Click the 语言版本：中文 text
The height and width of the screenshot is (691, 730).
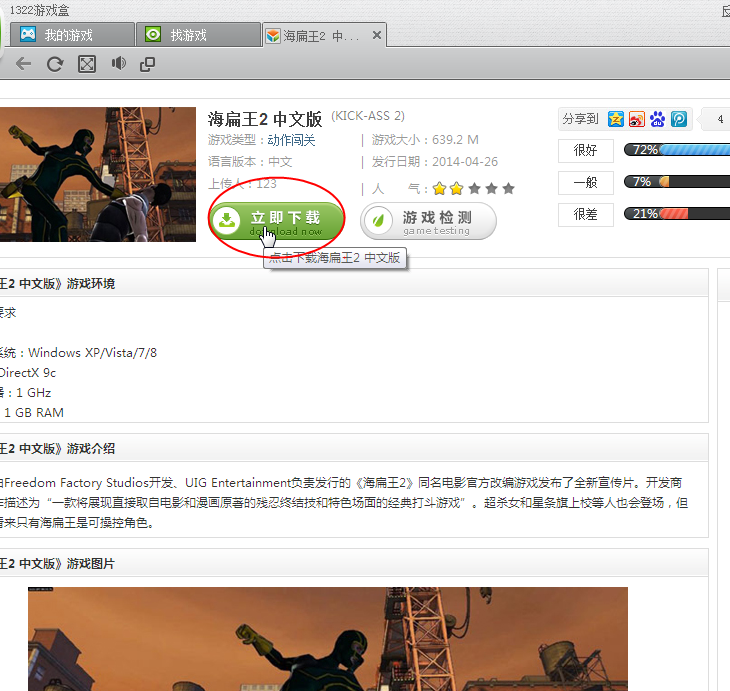[x=250, y=162]
